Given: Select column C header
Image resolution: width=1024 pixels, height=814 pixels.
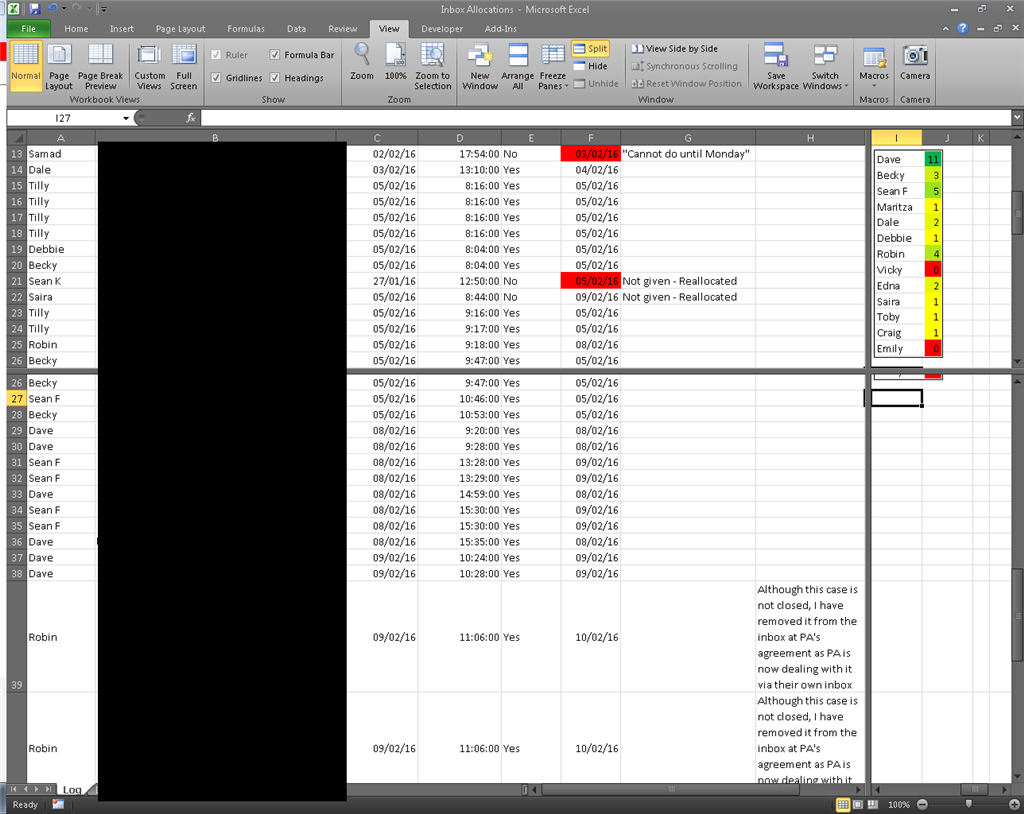Looking at the screenshot, I should 377,138.
